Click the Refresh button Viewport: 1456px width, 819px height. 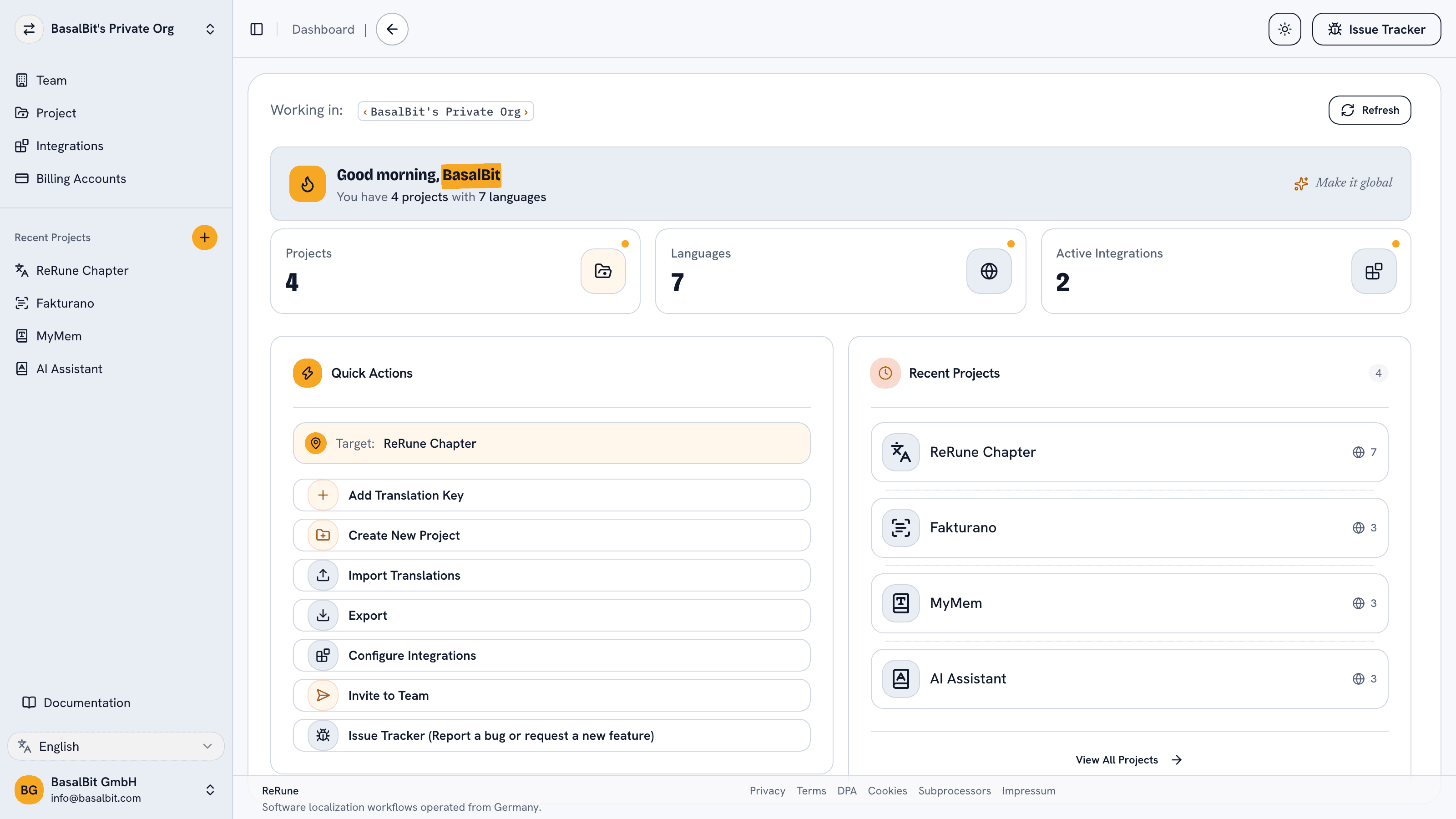[1370, 110]
